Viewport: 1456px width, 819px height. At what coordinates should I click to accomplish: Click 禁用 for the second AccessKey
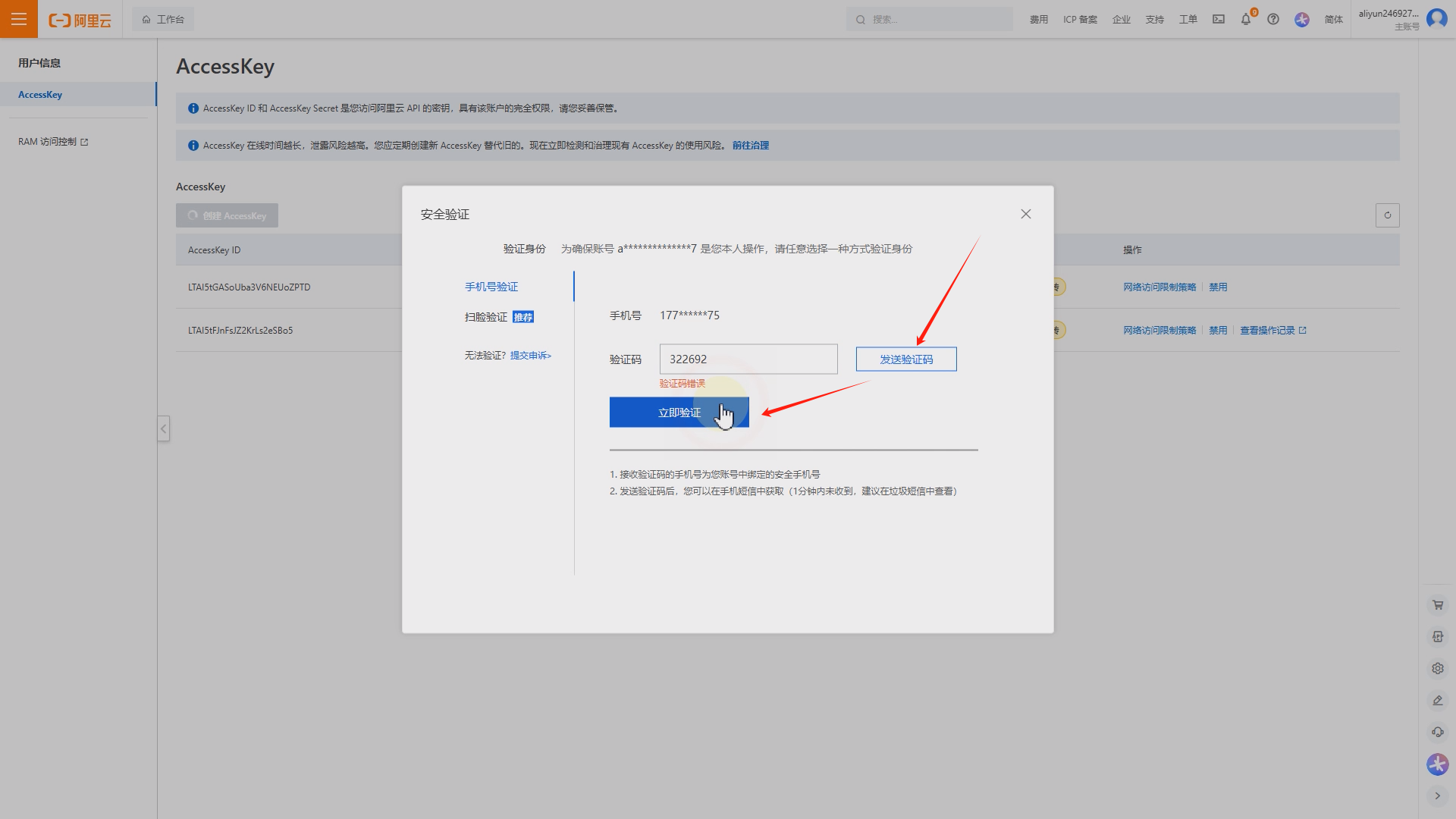click(x=1218, y=331)
